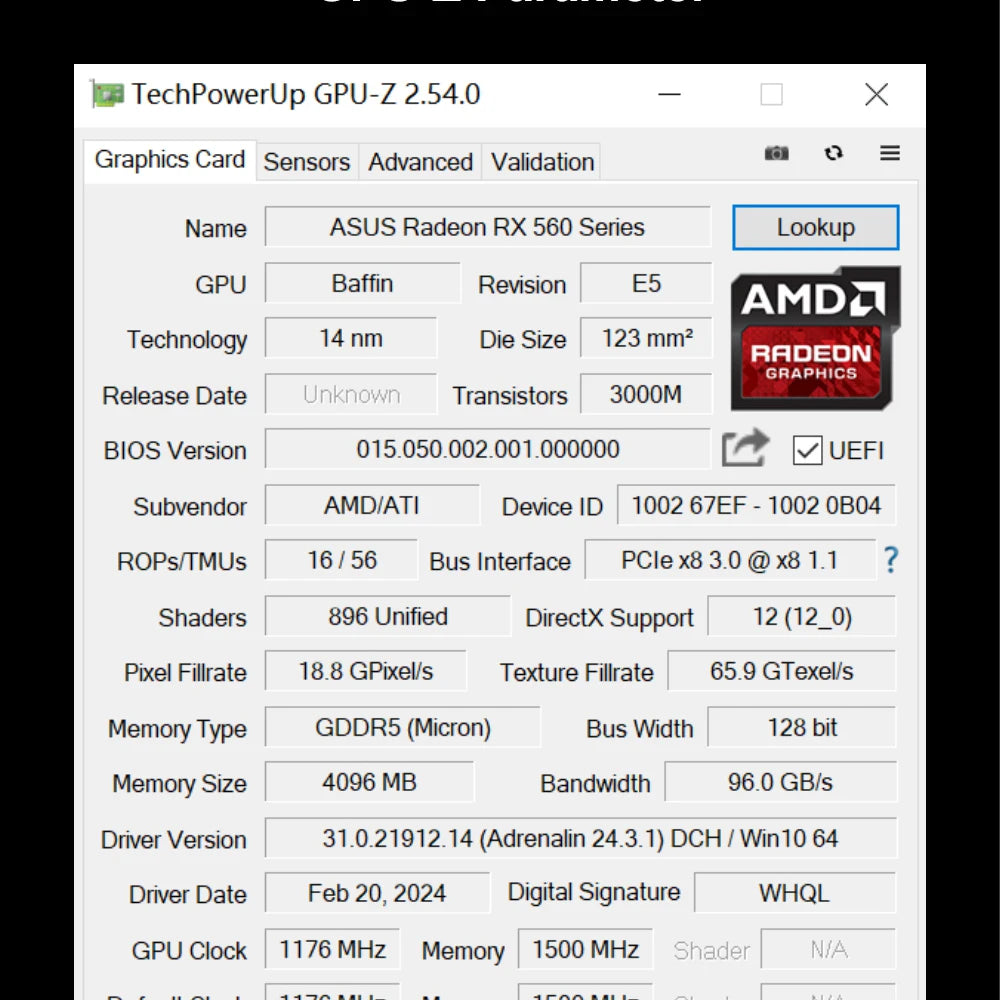This screenshot has height=1000, width=1000.
Task: Take a screenshot with the camera icon
Action: point(777,154)
